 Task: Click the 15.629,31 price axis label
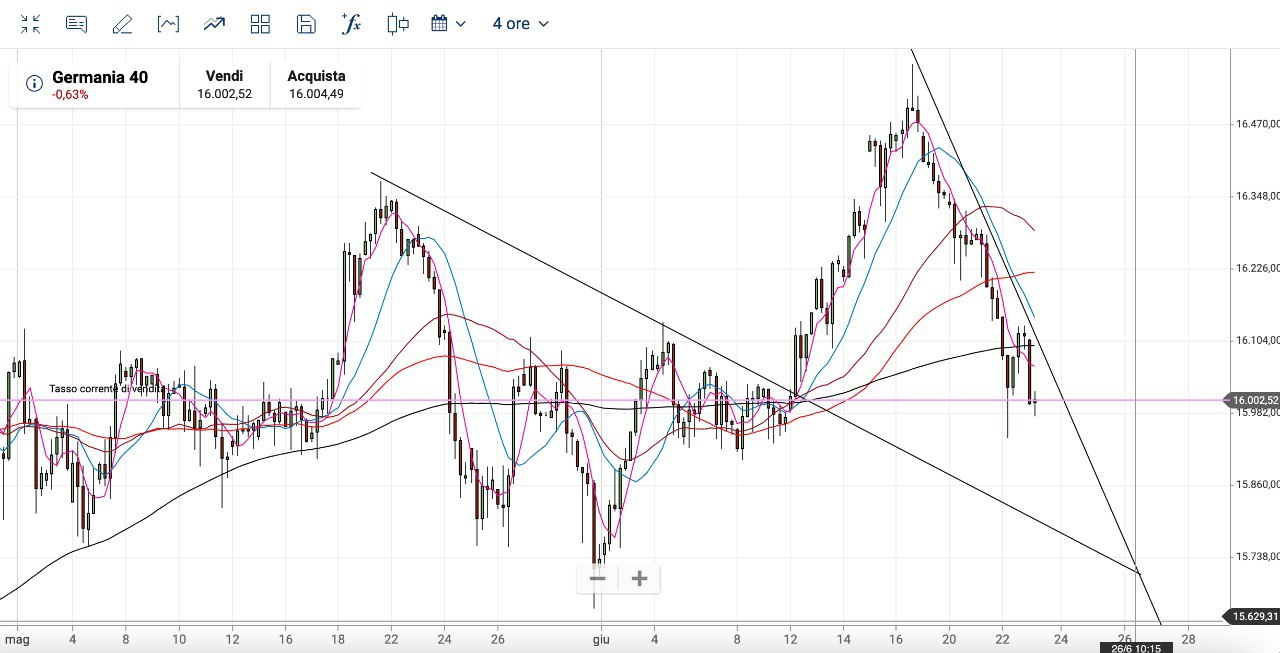point(1255,616)
